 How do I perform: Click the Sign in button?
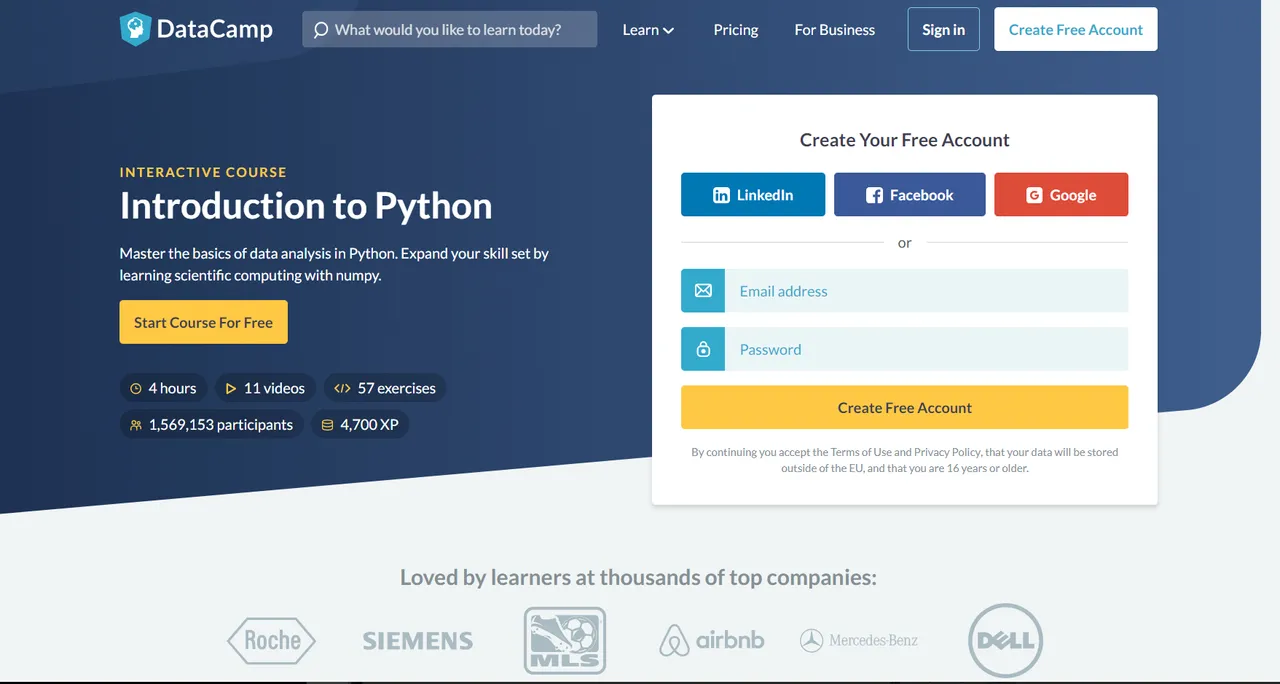(944, 29)
